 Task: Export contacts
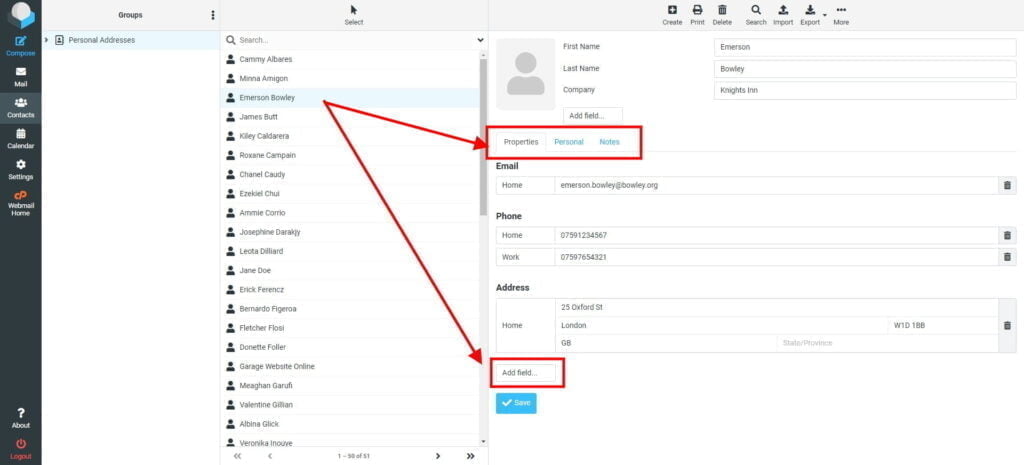[810, 15]
